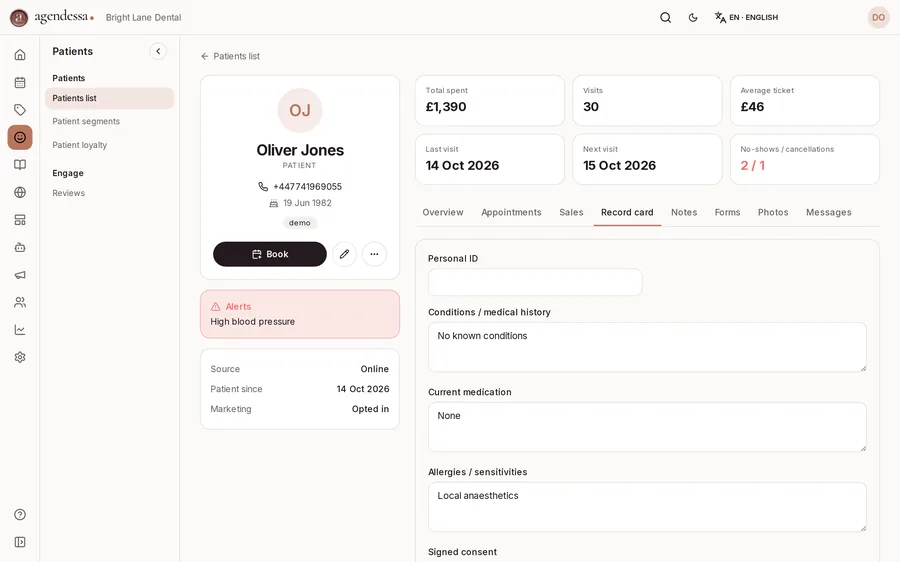Edit patient with the pencil icon
The image size is (900, 562).
coord(344,254)
